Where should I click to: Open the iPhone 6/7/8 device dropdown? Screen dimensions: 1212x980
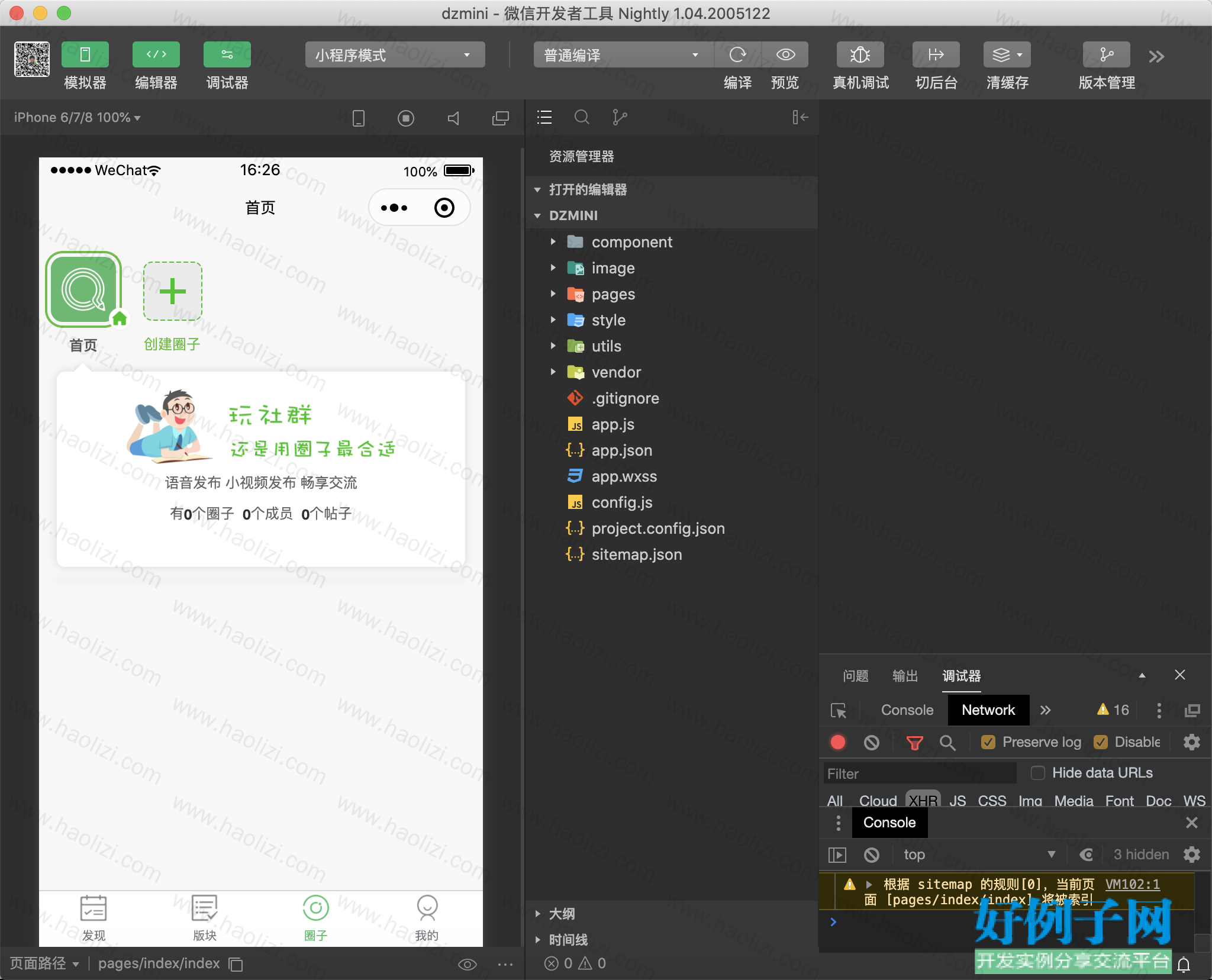coord(78,117)
